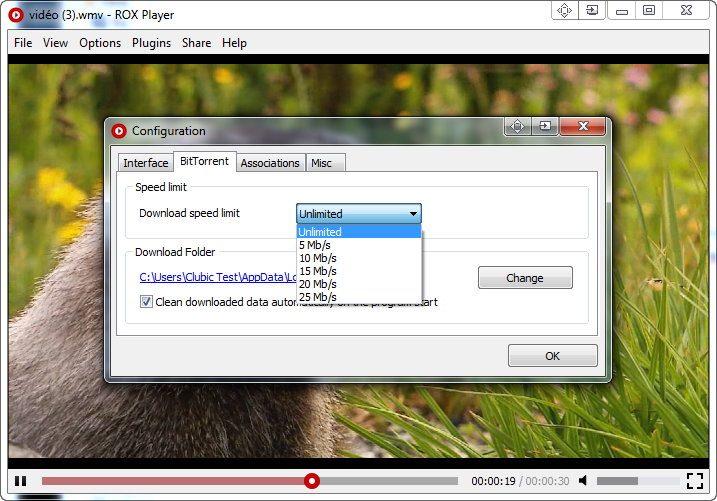The width and height of the screenshot is (717, 501).
Task: Click the volume slider bar
Action: [630, 481]
